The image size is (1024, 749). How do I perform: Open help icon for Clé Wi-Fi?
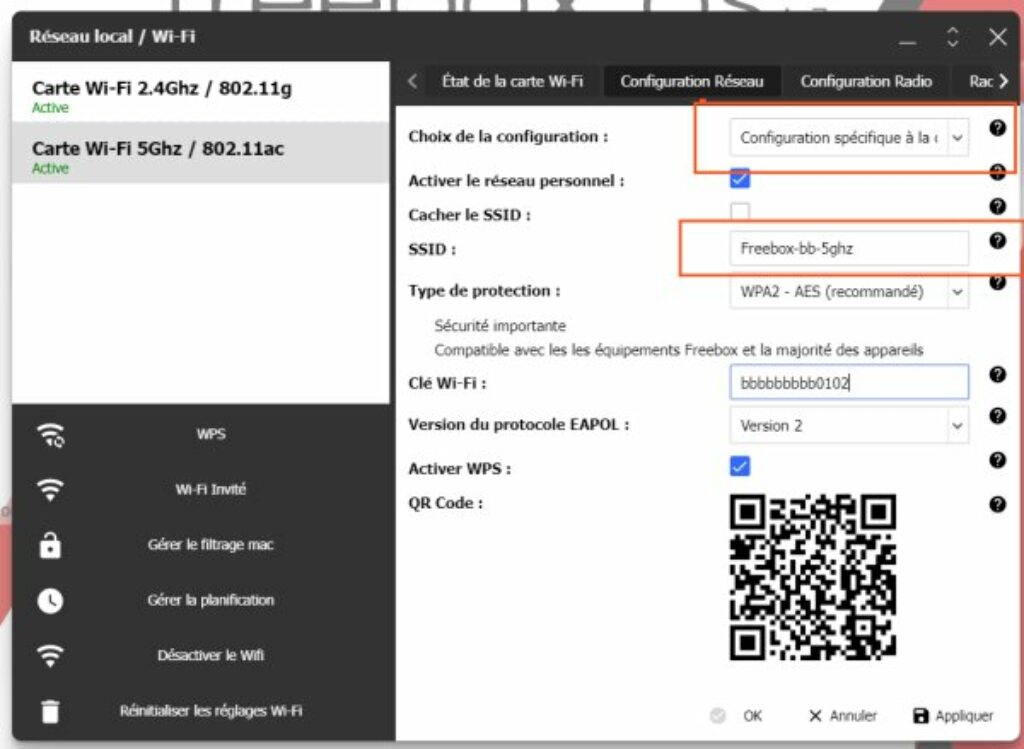point(996,374)
